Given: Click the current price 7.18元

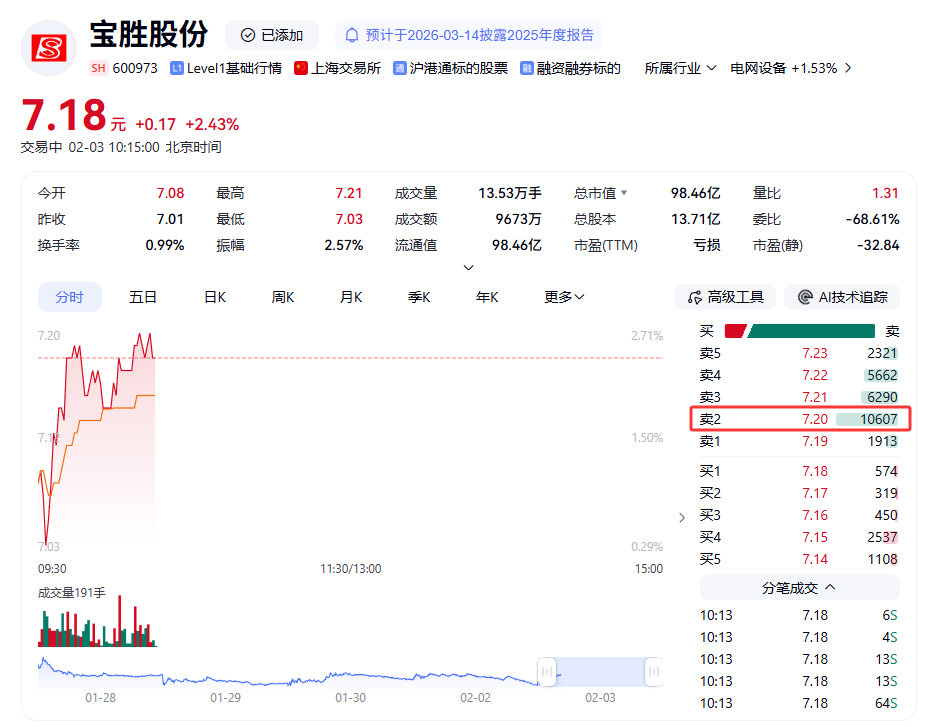Looking at the screenshot, I should [x=73, y=115].
